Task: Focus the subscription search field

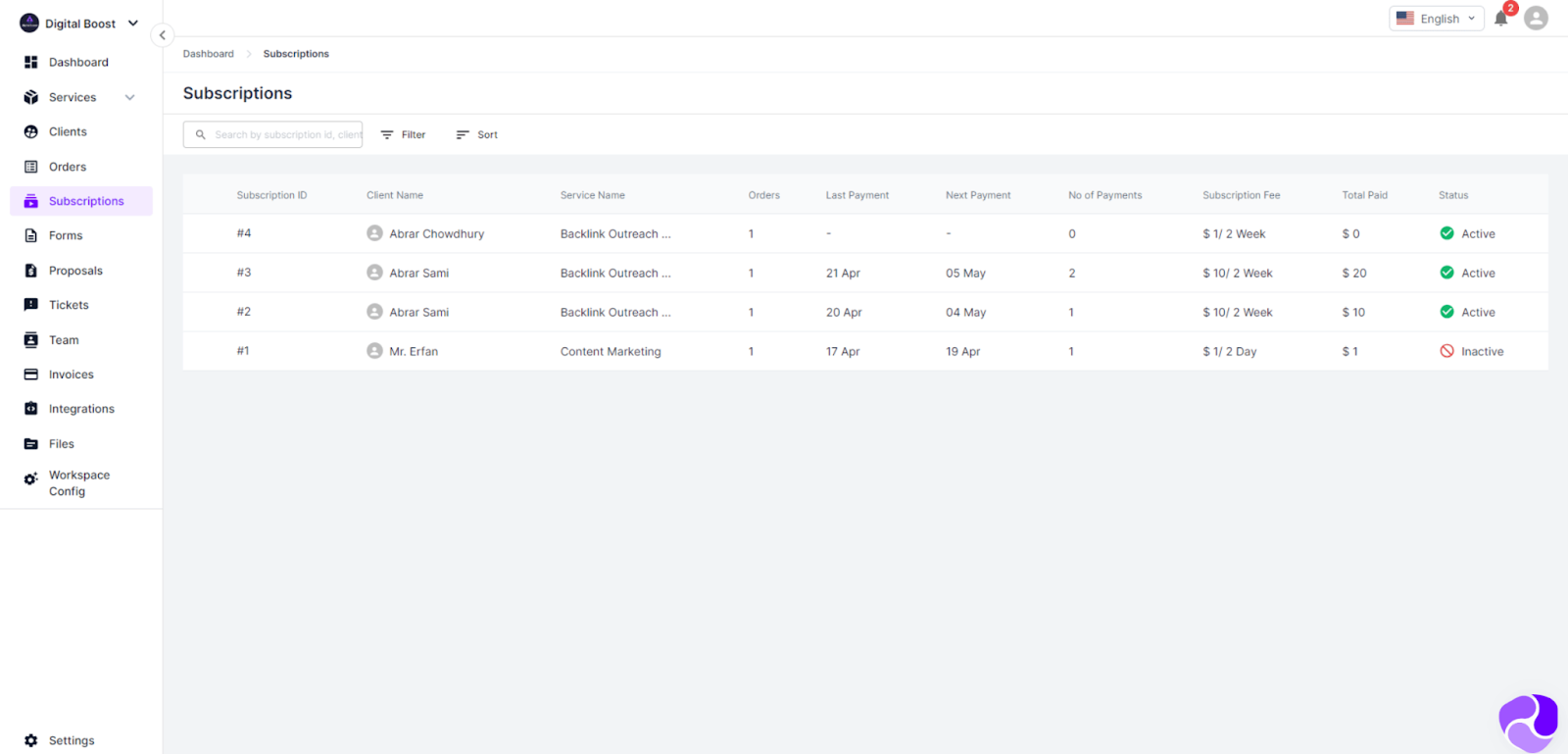Action: 272,134
